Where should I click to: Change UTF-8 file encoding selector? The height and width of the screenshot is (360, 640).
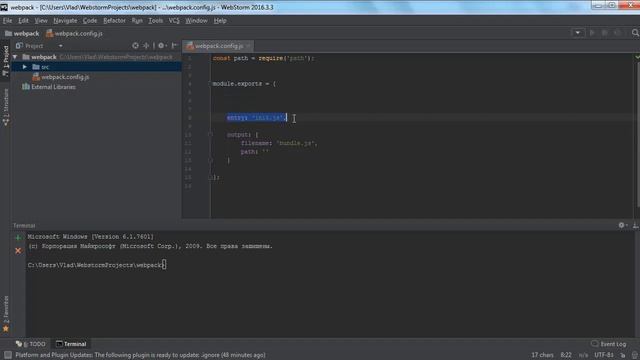[x=604, y=355]
